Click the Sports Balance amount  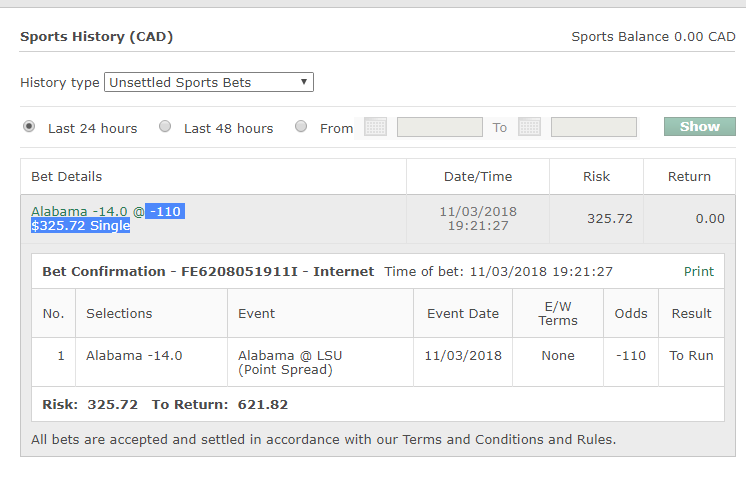[653, 37]
